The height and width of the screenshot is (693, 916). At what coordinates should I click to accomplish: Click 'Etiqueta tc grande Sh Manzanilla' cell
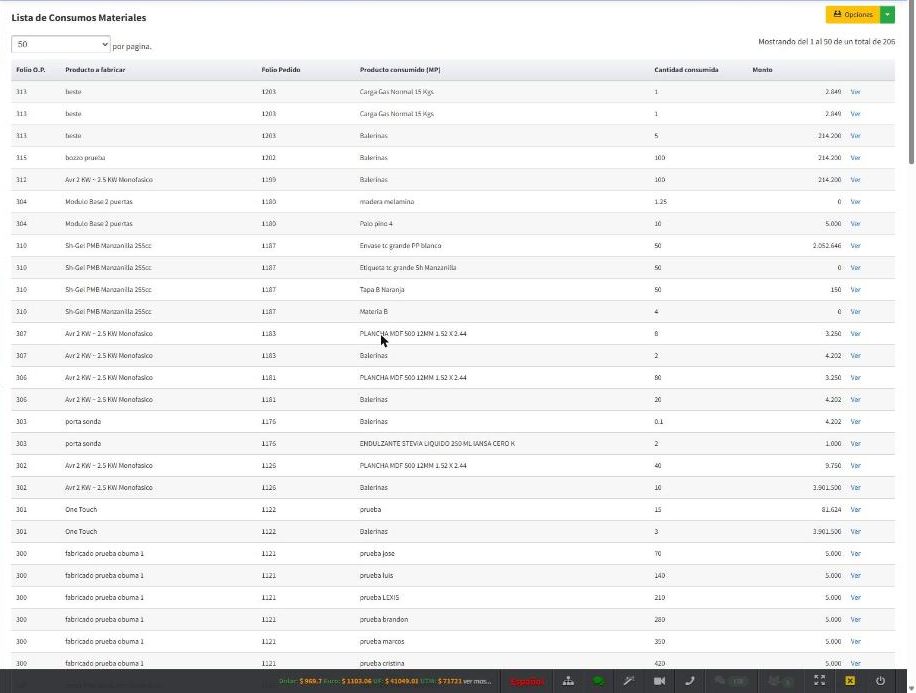pos(408,268)
